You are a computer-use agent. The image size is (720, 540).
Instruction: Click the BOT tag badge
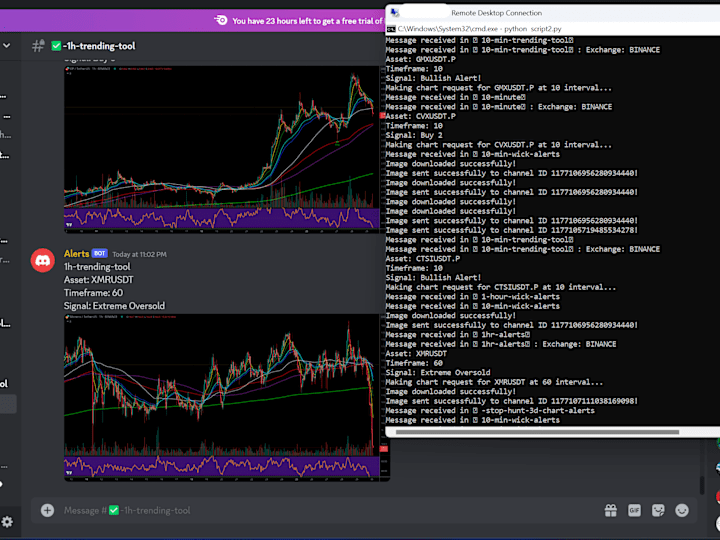(99, 253)
